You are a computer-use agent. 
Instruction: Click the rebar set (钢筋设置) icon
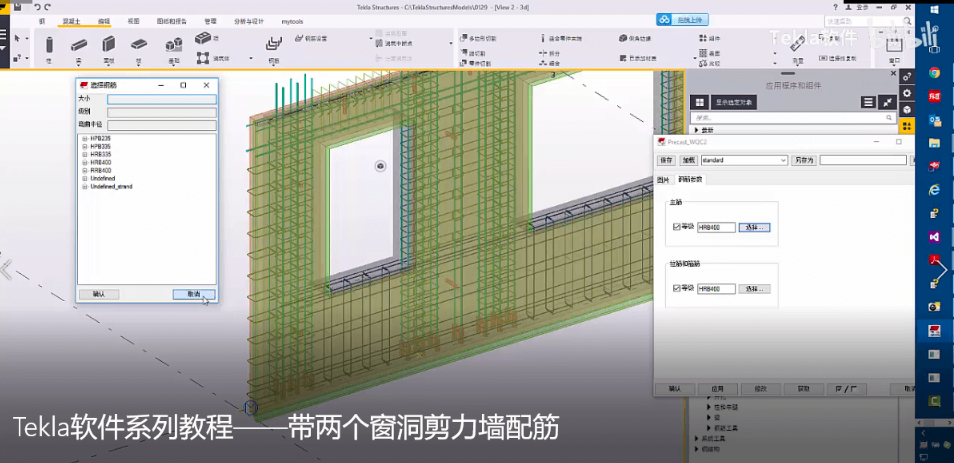coord(299,38)
